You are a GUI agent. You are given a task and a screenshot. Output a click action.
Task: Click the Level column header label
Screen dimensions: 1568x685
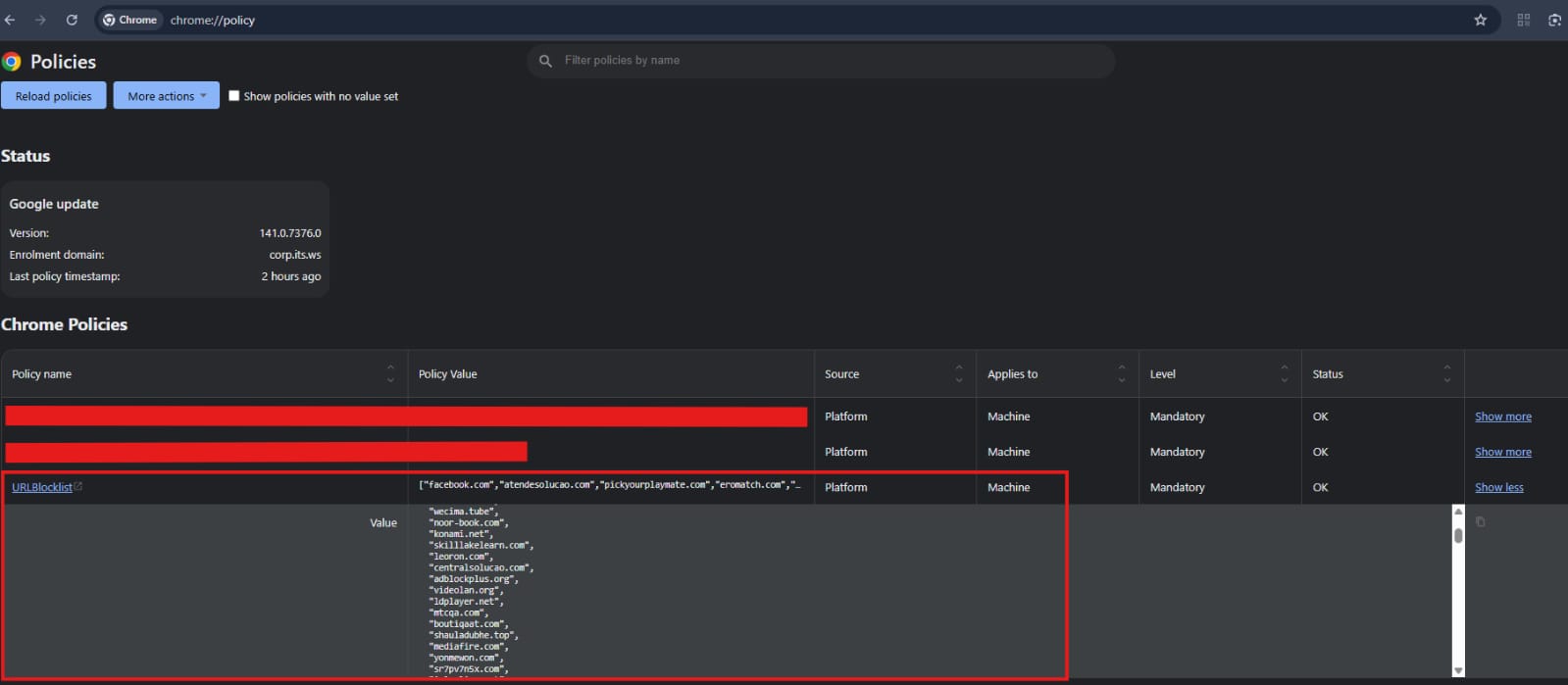1163,374
